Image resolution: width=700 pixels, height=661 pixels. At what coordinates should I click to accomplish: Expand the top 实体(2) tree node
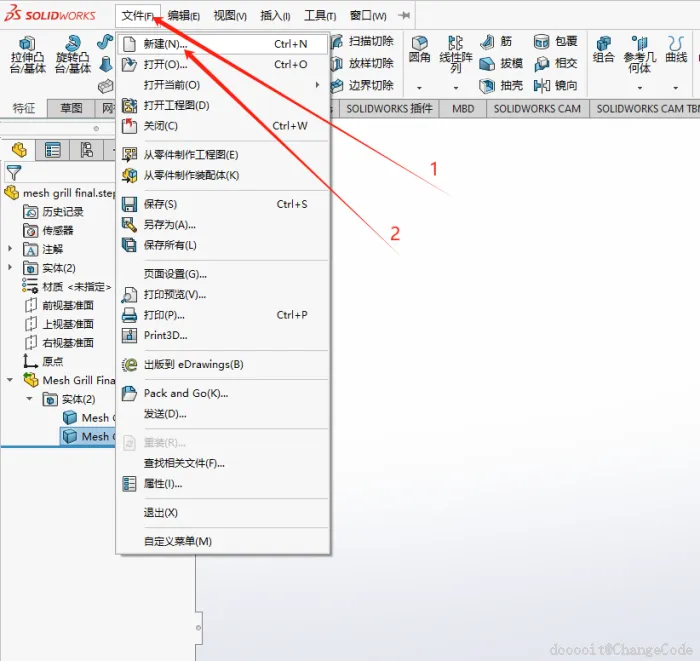click(10, 267)
